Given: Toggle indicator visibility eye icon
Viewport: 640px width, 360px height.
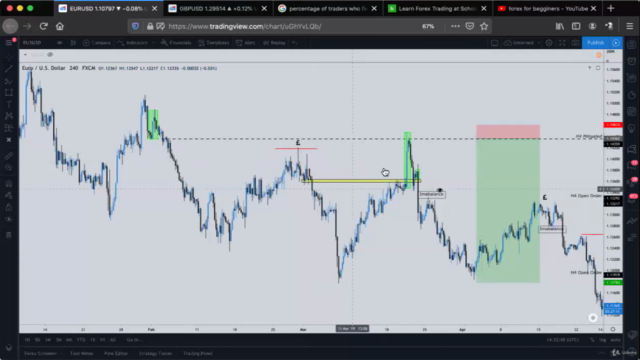Looking at the screenshot, I should [x=50, y=55].
